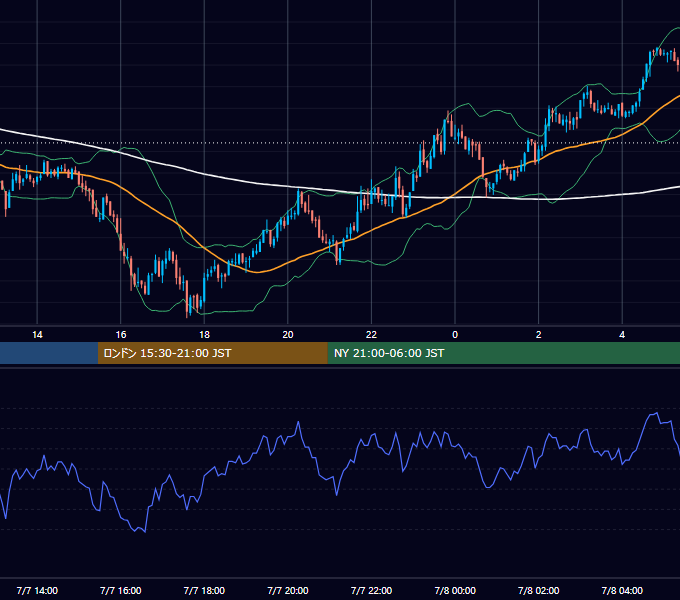Click the 7/7 14:00 indicator axis label
680x600 pixels.
[37, 590]
